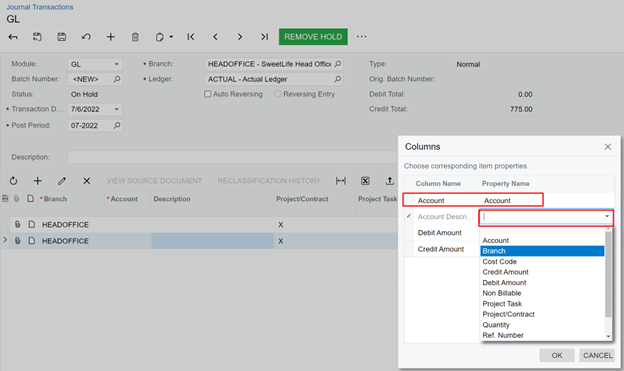Image resolution: width=624 pixels, height=371 pixels.
Task: Click the Save and Close icon
Action: click(37, 37)
